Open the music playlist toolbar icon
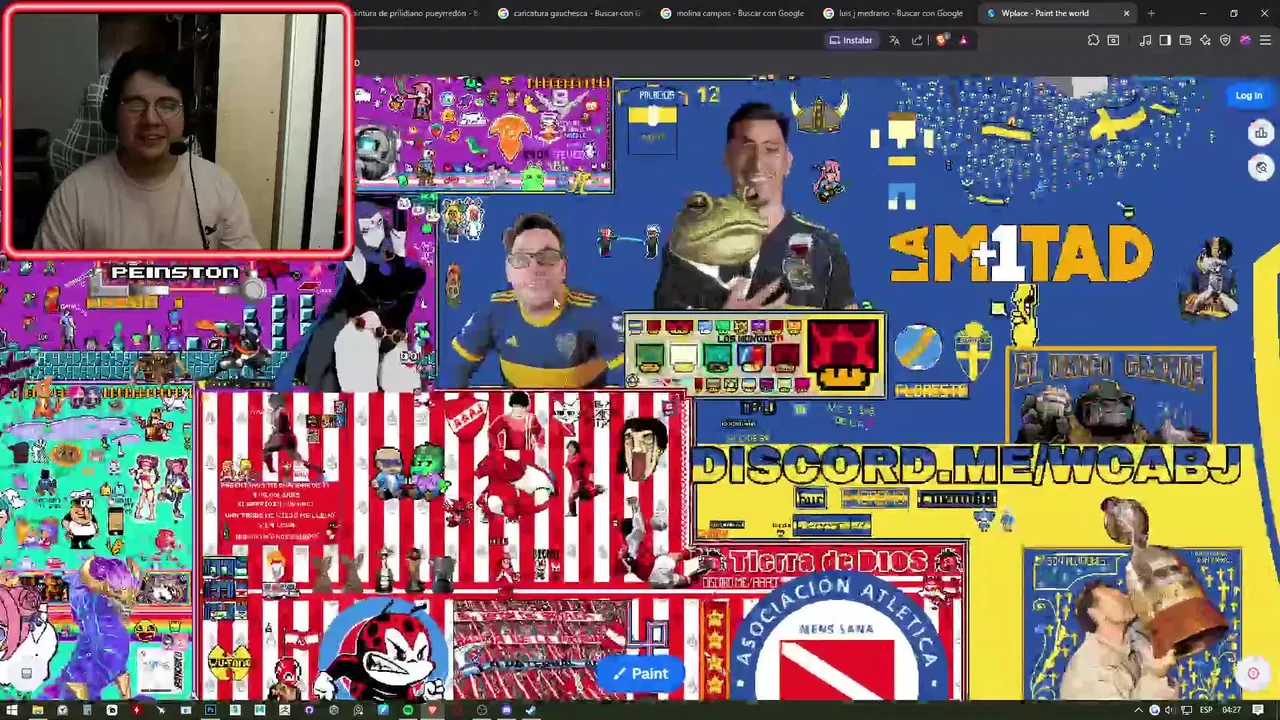This screenshot has width=1280, height=720. tap(1145, 40)
